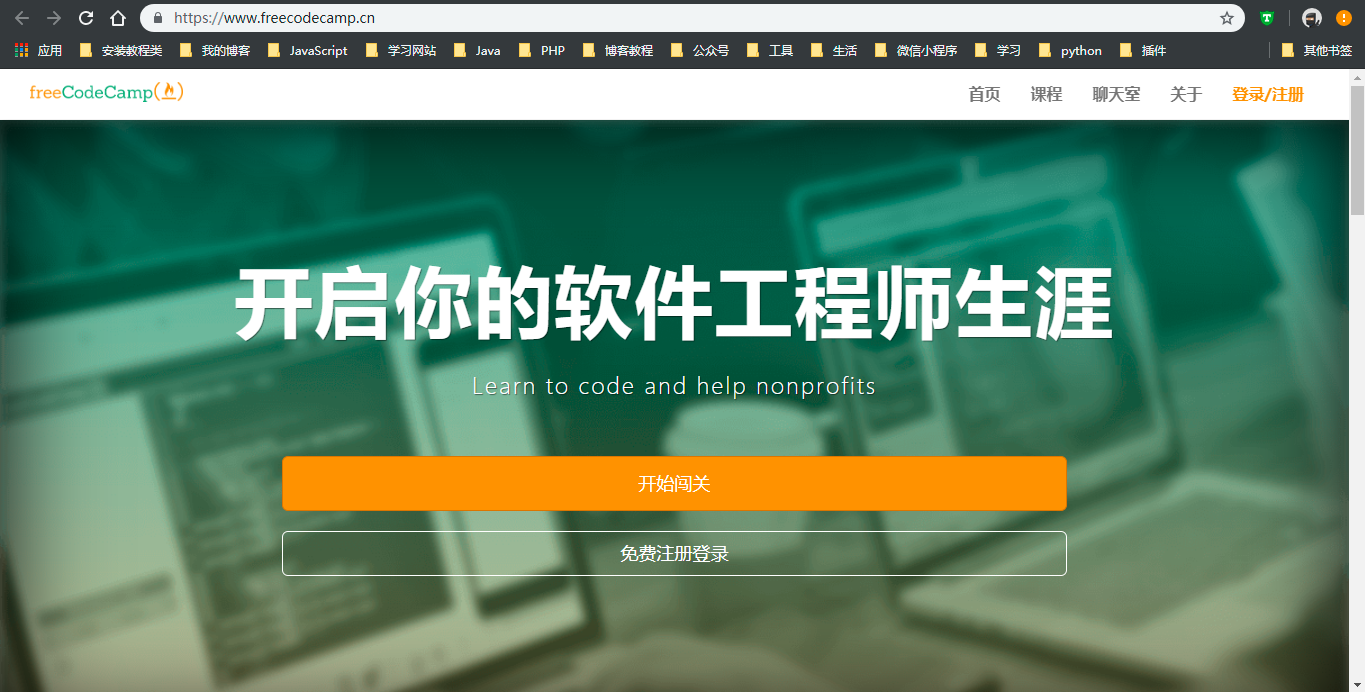Image resolution: width=1365 pixels, height=692 pixels.
Task: Open the 学习网站 bookmark folder
Action: point(401,50)
